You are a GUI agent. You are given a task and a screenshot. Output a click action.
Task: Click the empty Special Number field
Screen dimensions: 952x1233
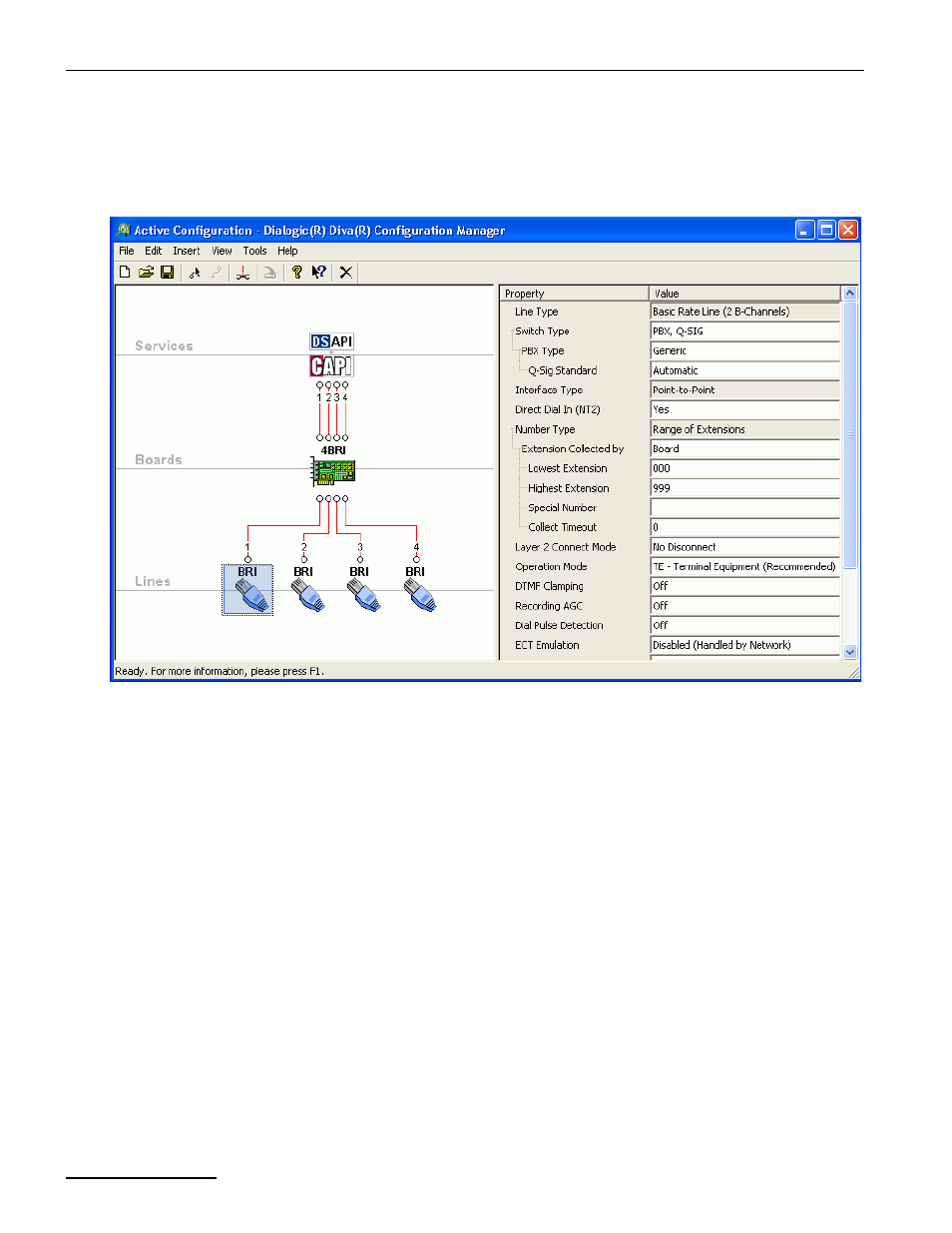(744, 508)
